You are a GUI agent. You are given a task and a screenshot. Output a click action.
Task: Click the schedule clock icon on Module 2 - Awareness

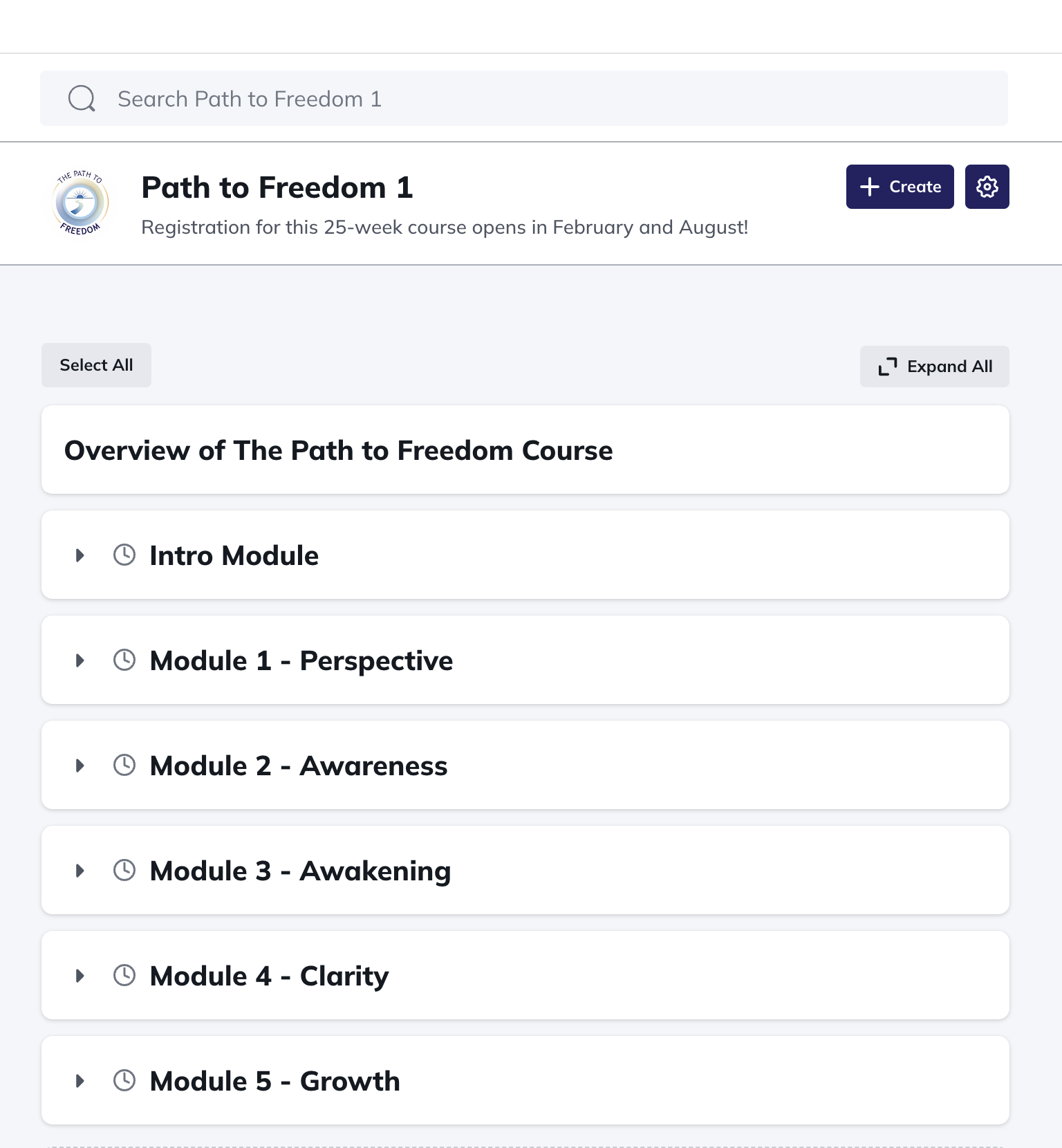pos(124,765)
